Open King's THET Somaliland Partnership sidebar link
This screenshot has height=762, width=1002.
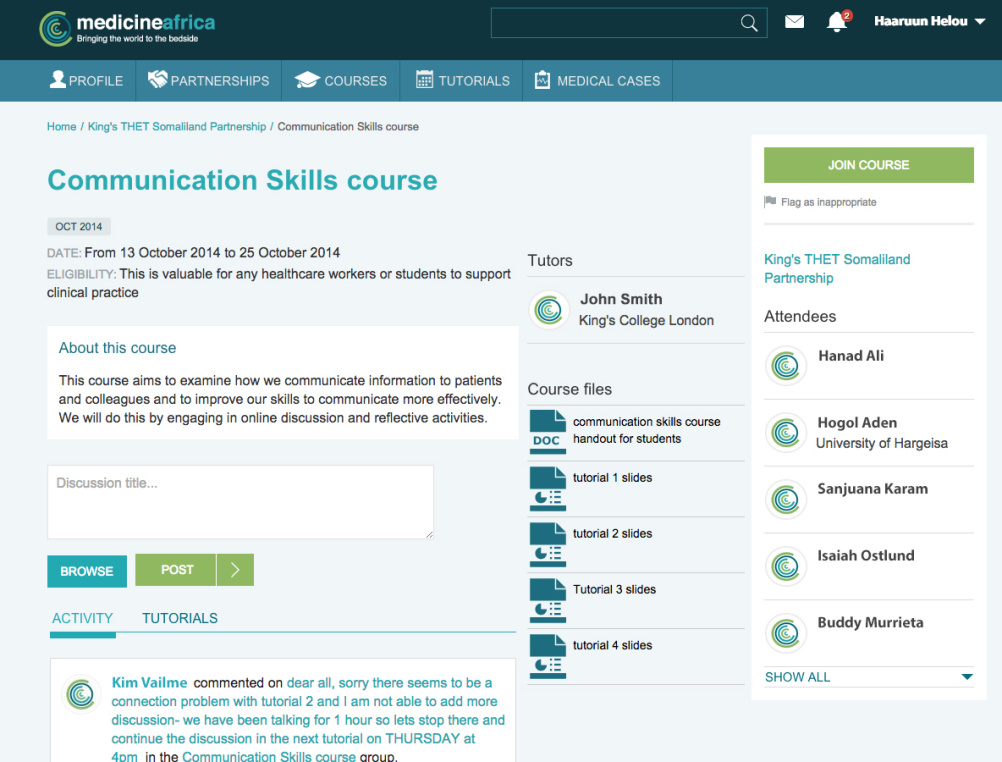point(837,268)
